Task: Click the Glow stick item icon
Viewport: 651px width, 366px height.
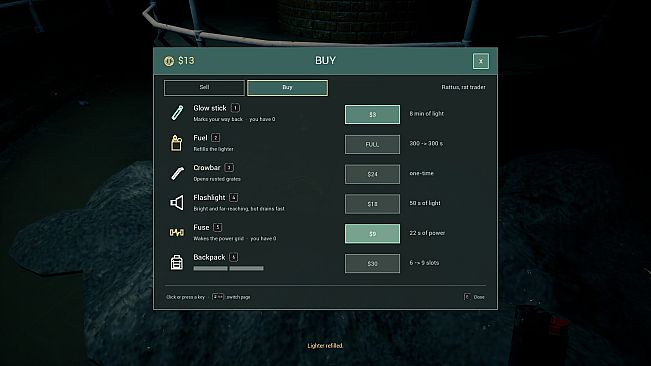Action: pos(177,113)
